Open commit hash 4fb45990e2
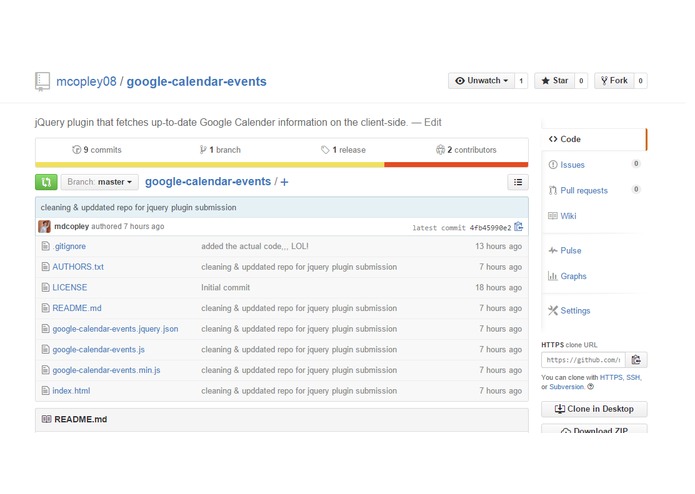Image resolution: width=695 pixels, height=494 pixels. click(490, 228)
